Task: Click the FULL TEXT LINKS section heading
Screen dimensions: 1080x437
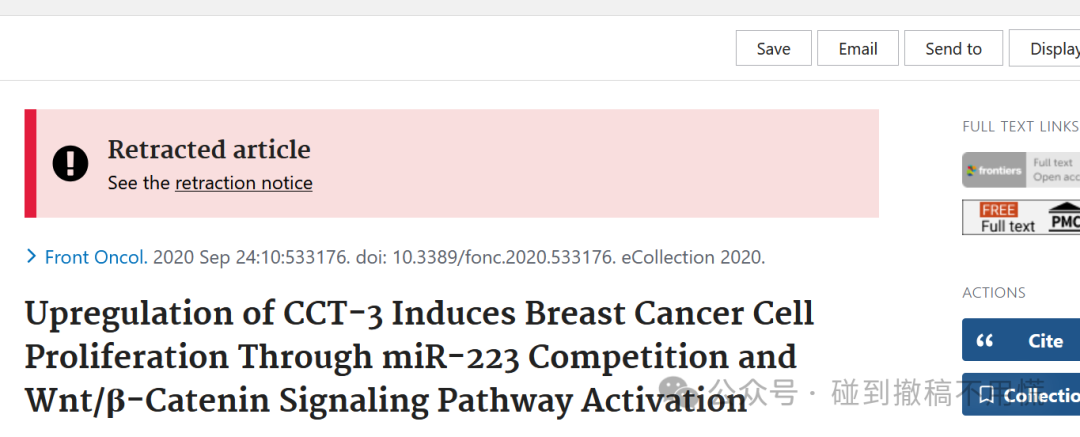Action: (x=1020, y=127)
